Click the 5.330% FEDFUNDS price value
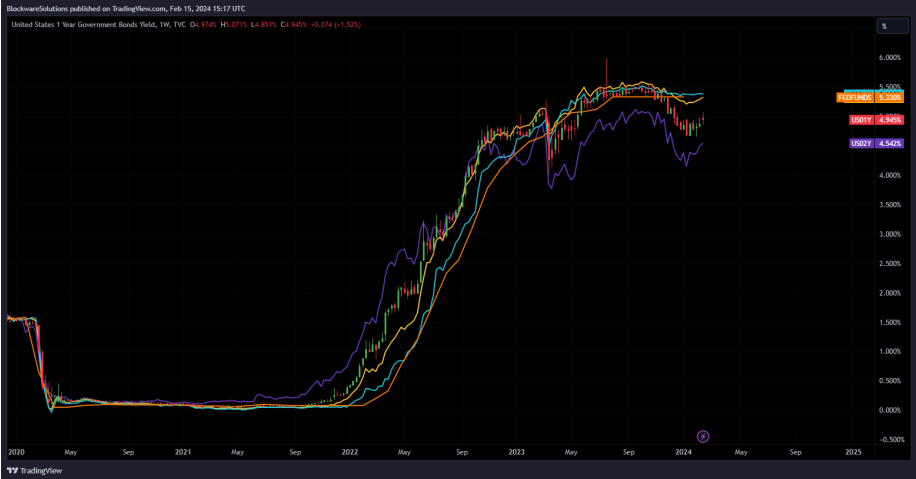 pyautogui.click(x=889, y=98)
